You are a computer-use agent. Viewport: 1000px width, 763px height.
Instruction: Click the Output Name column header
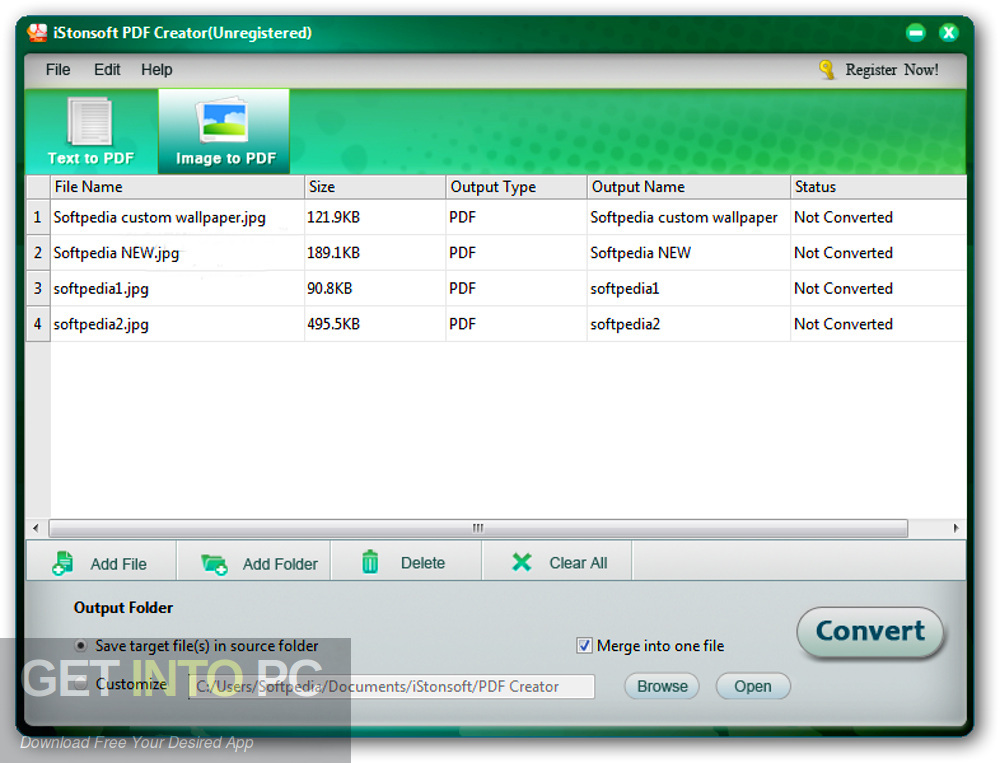pos(689,187)
